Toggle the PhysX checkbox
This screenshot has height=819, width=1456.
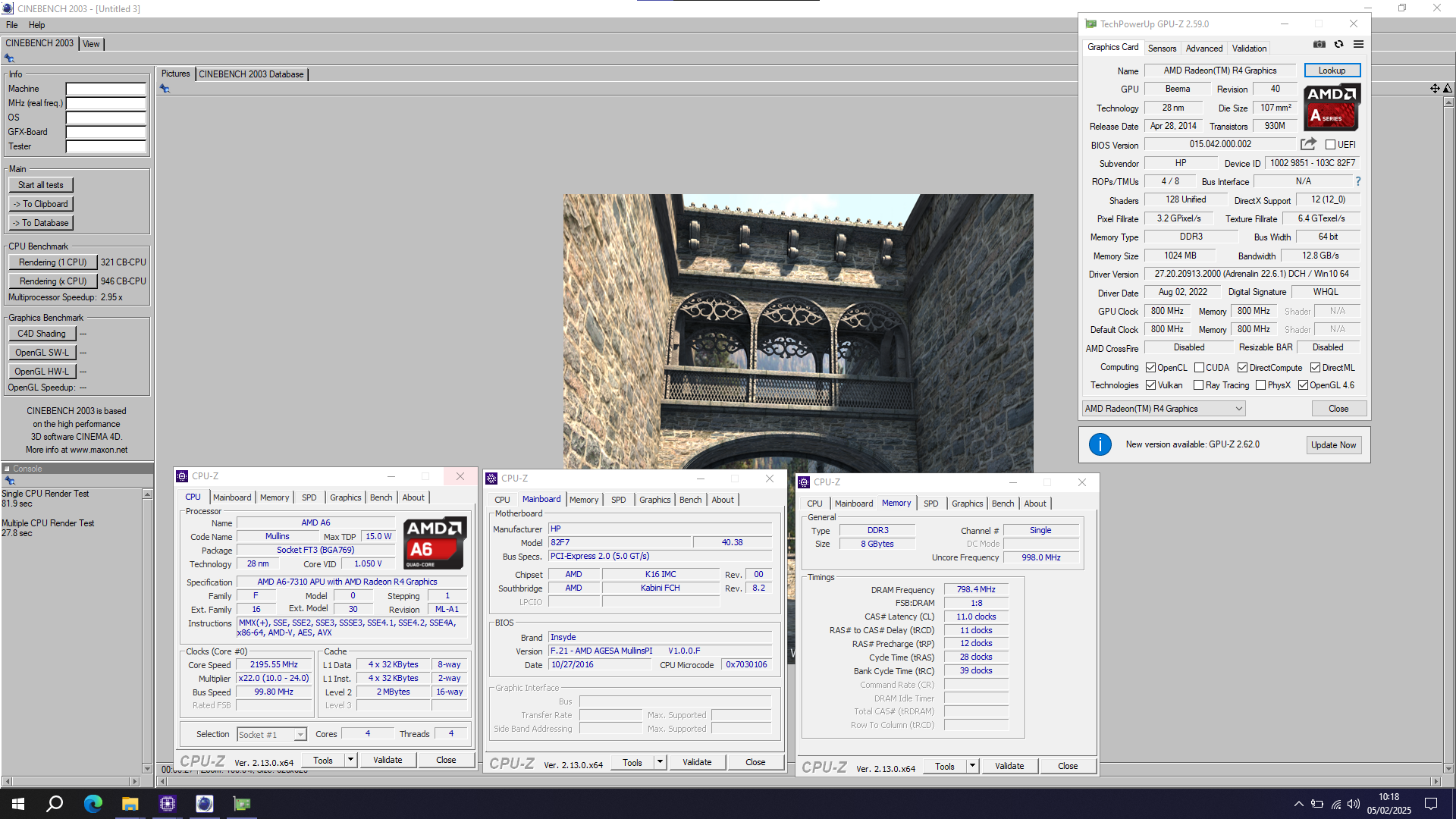(x=1260, y=385)
